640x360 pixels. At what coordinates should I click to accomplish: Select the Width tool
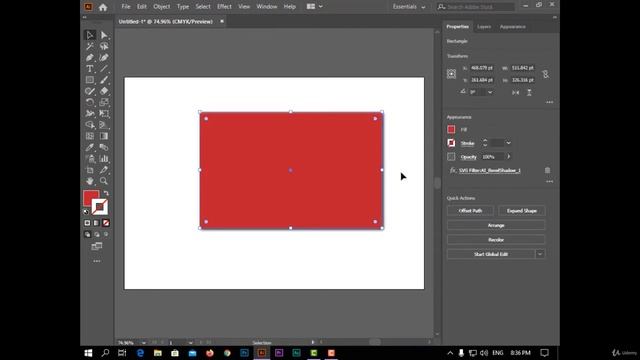pos(90,113)
